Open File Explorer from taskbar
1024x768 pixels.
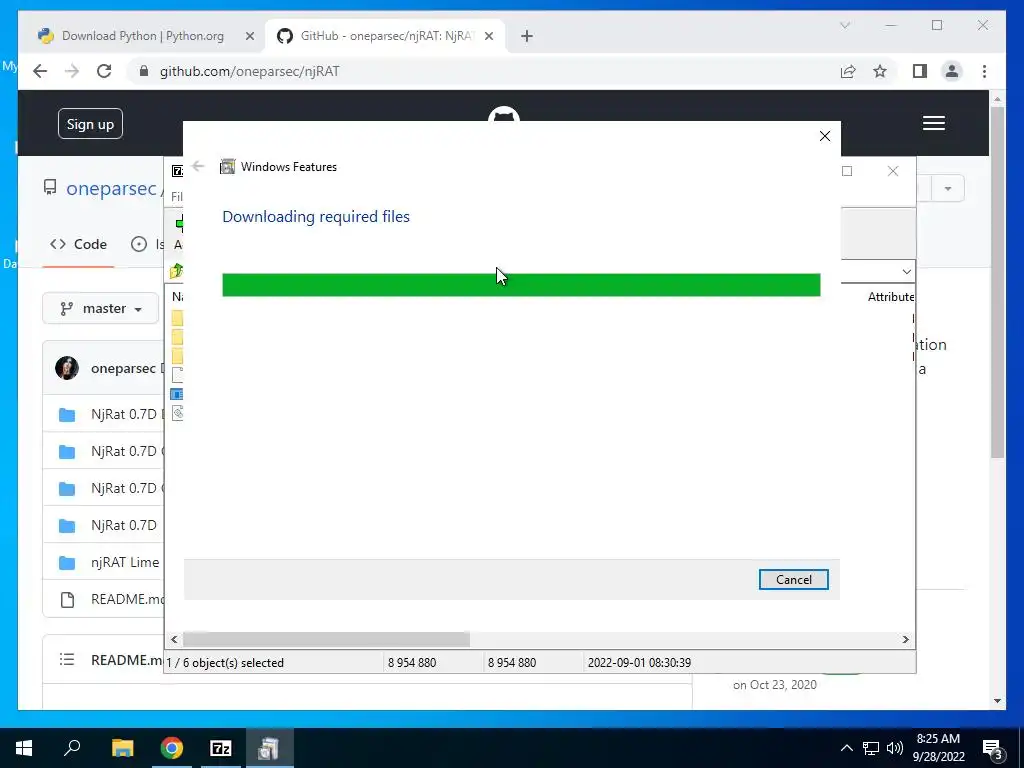pos(122,748)
